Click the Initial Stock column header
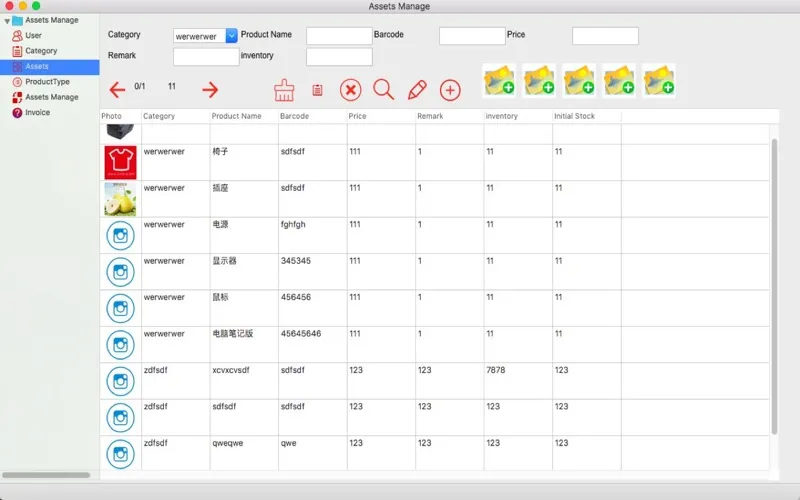This screenshot has height=500, width=800. [x=587, y=116]
